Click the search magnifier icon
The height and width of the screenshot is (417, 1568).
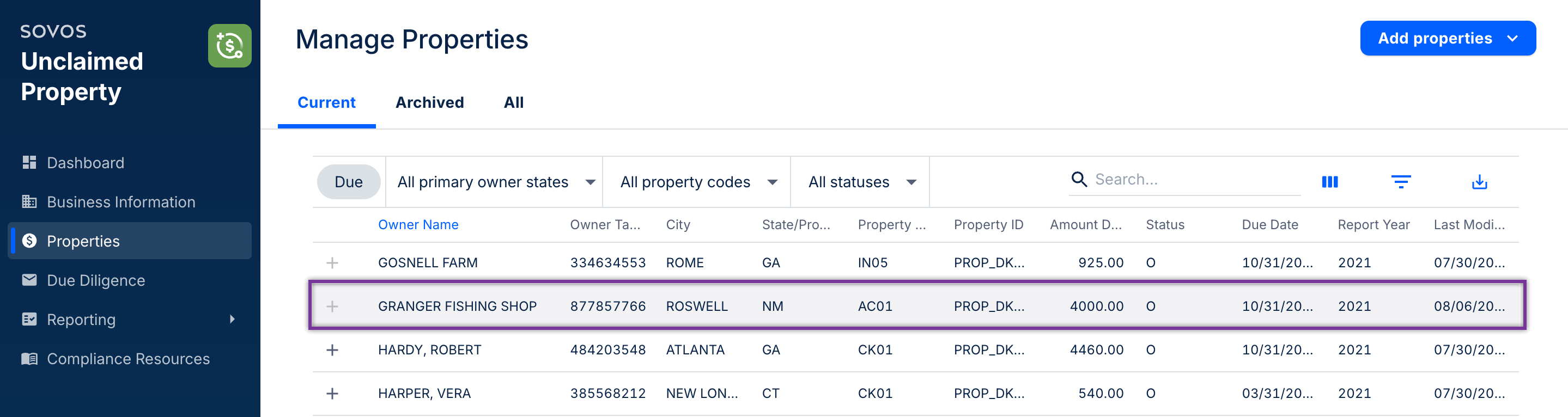pos(1079,179)
